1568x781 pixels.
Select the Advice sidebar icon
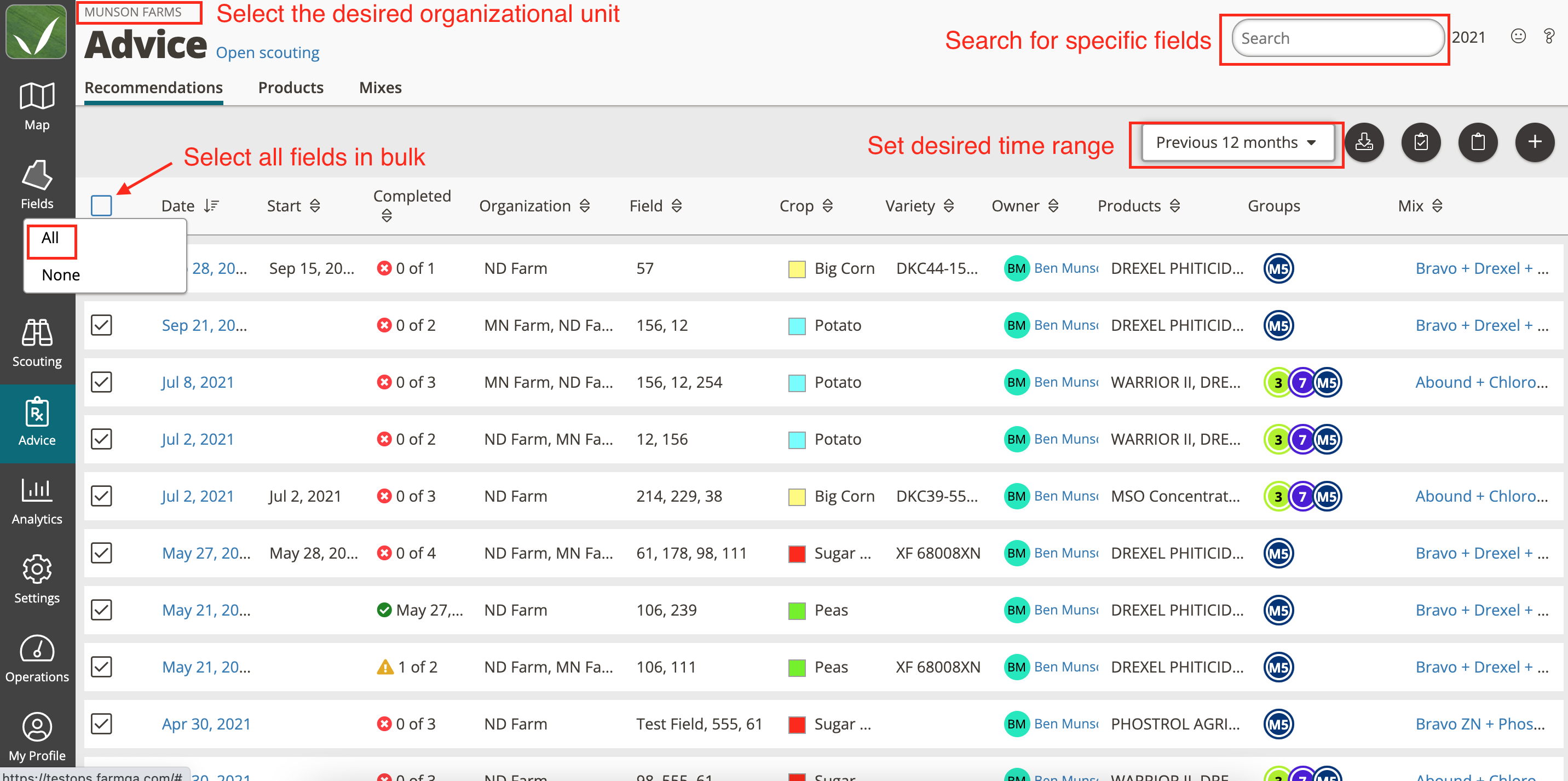(37, 422)
